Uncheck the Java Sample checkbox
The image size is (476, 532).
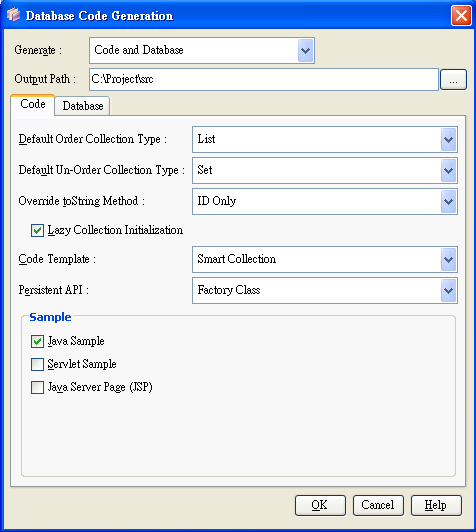coord(37,341)
